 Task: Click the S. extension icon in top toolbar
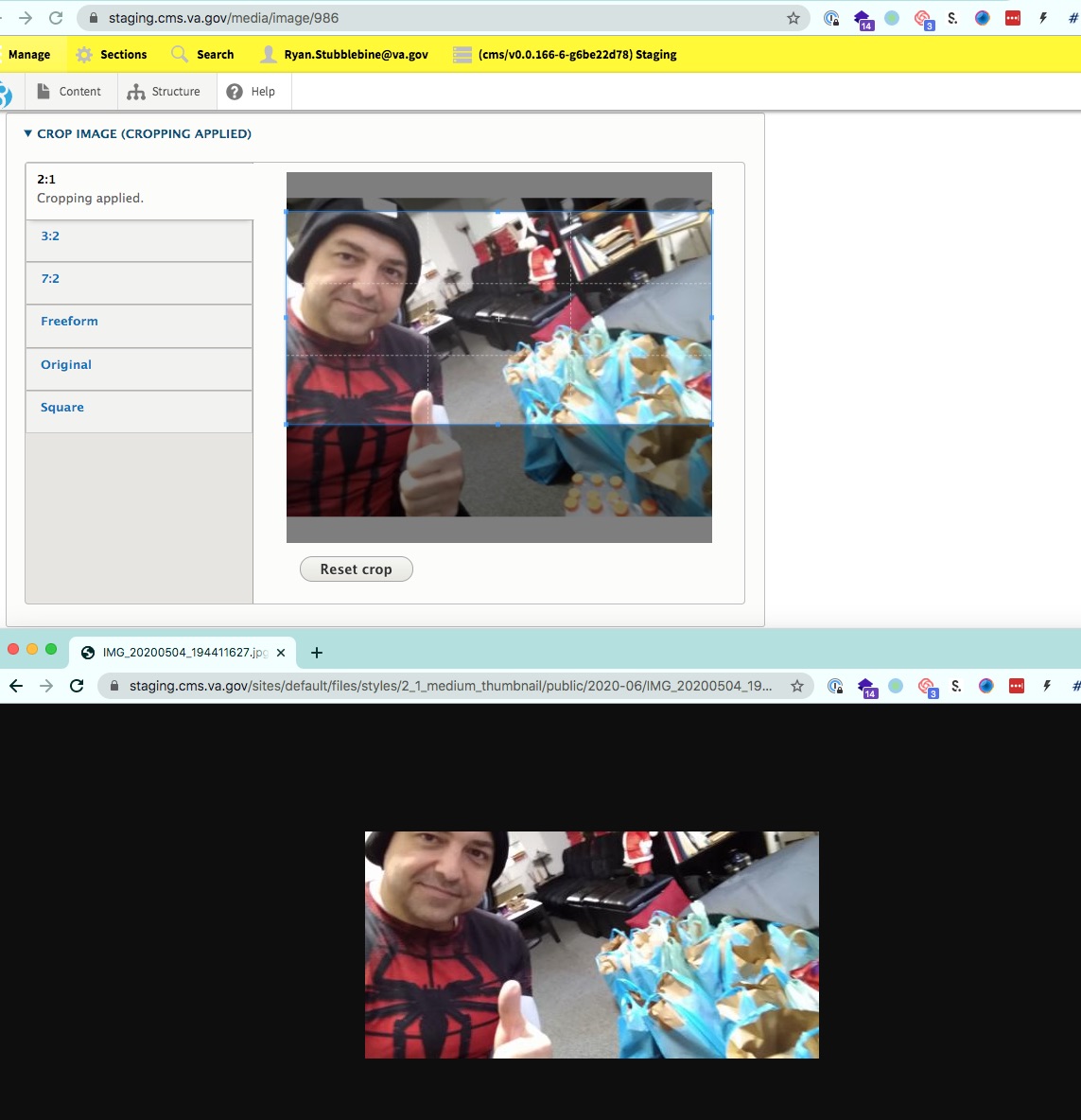(952, 19)
